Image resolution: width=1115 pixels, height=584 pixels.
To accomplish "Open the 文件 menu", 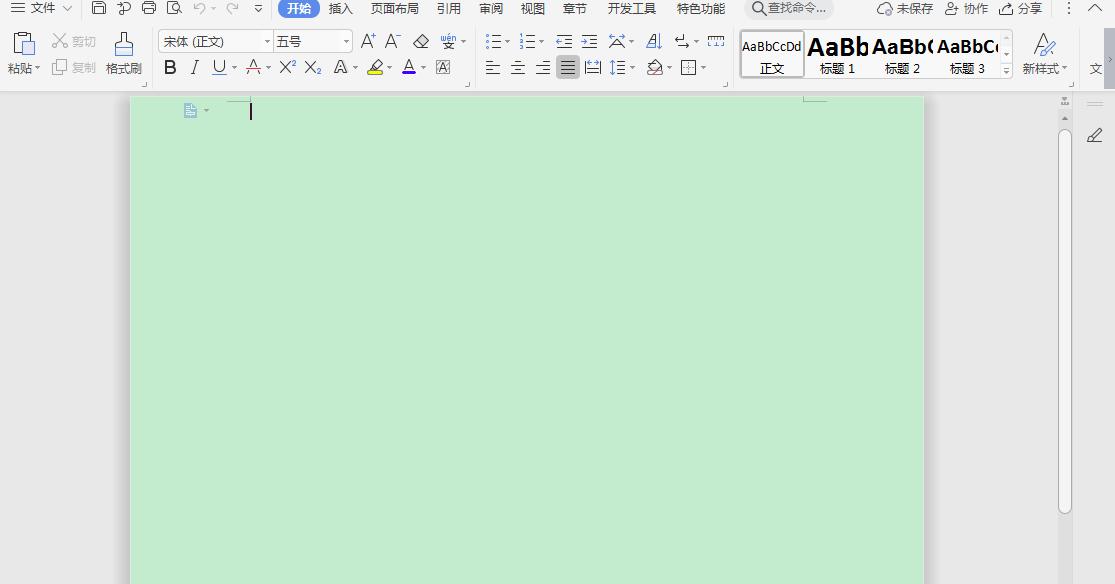I will (41, 9).
